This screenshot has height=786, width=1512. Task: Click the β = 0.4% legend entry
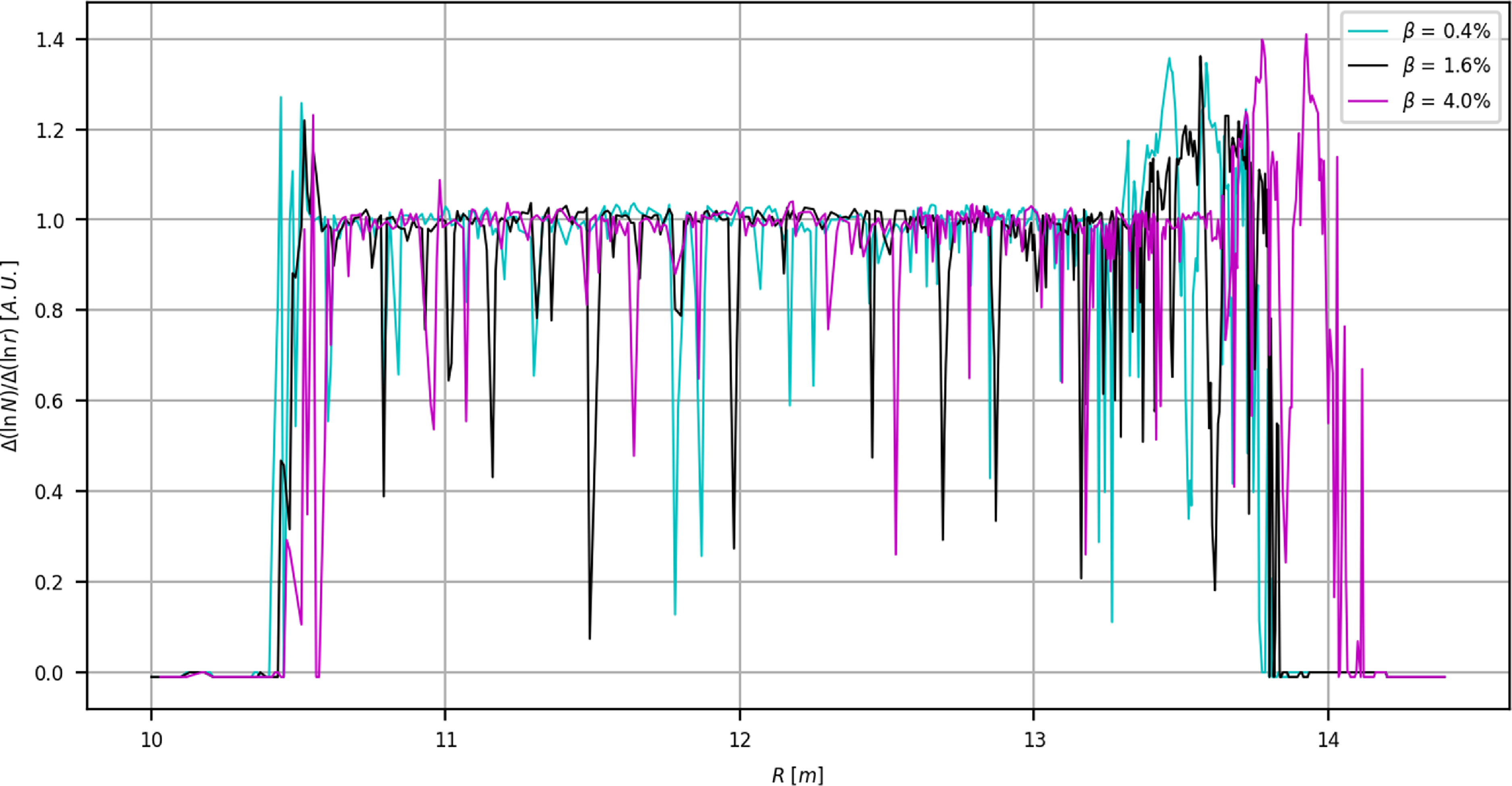click(1419, 31)
